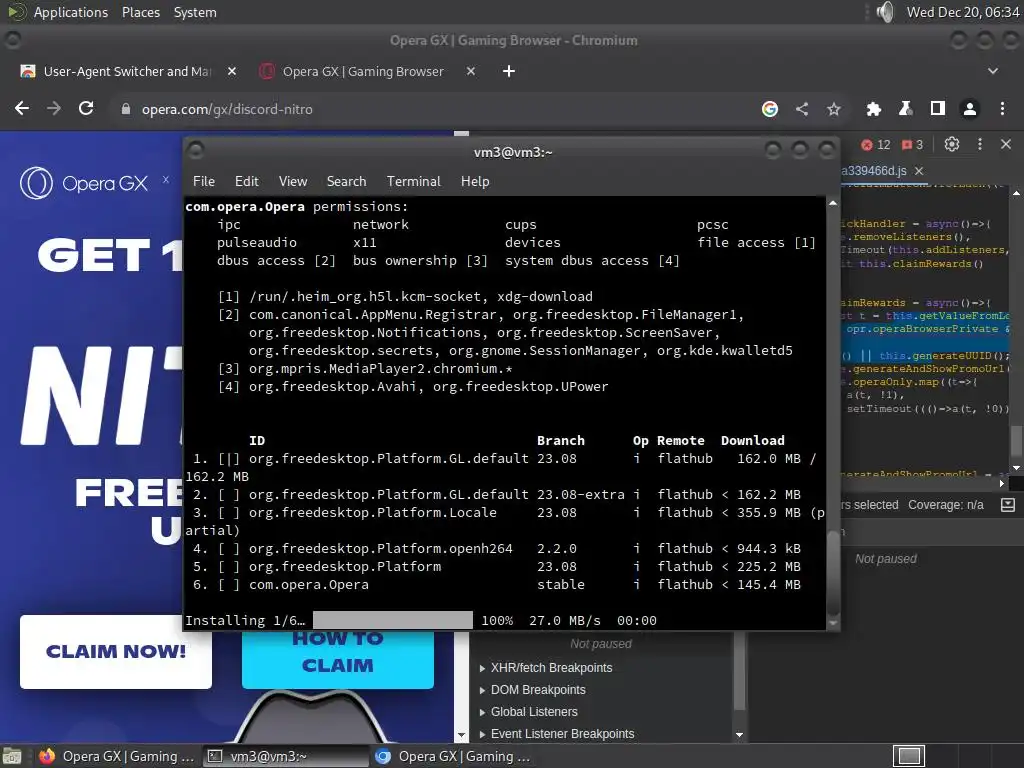Click the date and time clock
The image size is (1024, 768).
[x=963, y=12]
